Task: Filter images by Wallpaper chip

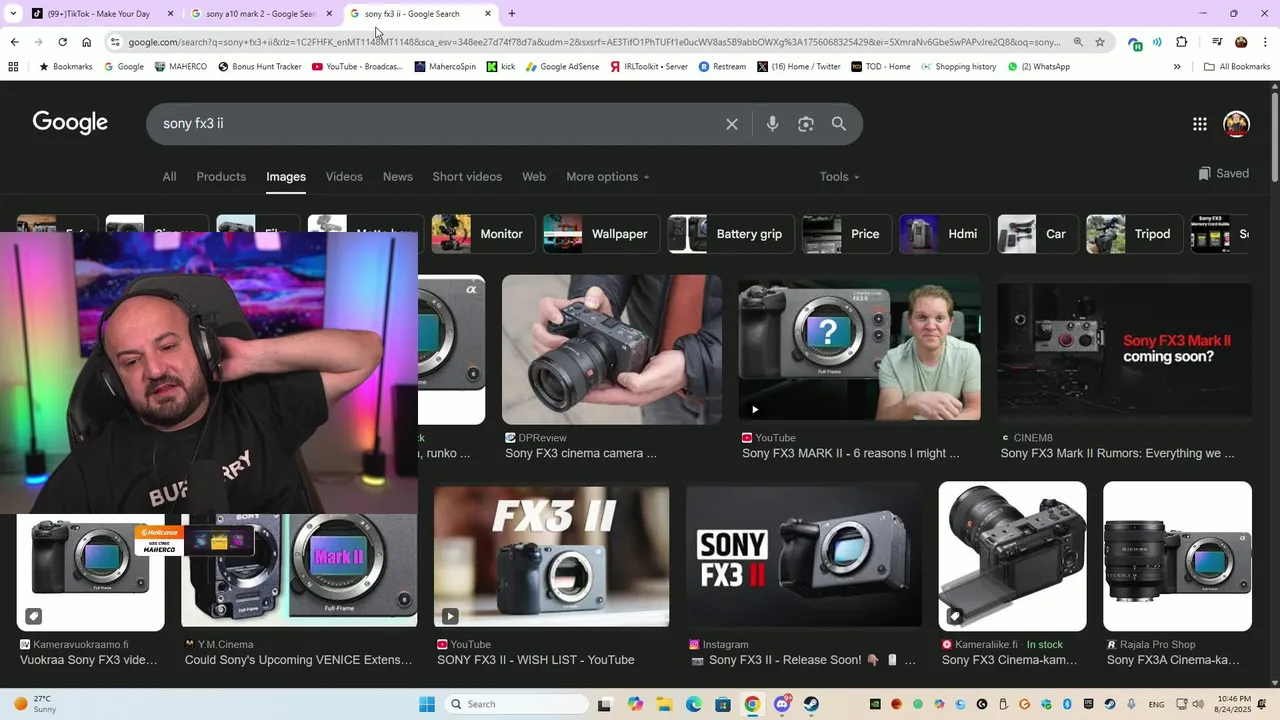Action: click(599, 234)
